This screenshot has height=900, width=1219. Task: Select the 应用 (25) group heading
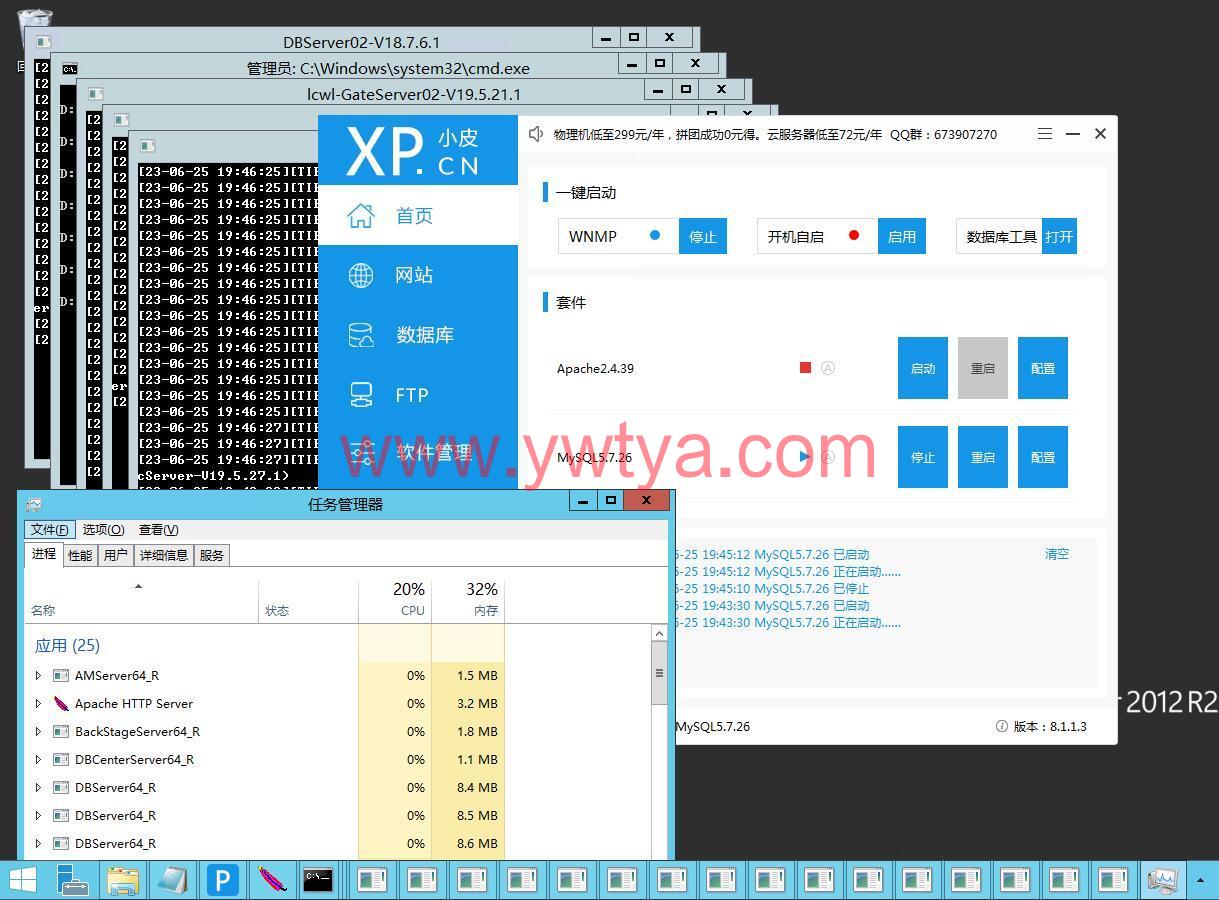[67, 645]
